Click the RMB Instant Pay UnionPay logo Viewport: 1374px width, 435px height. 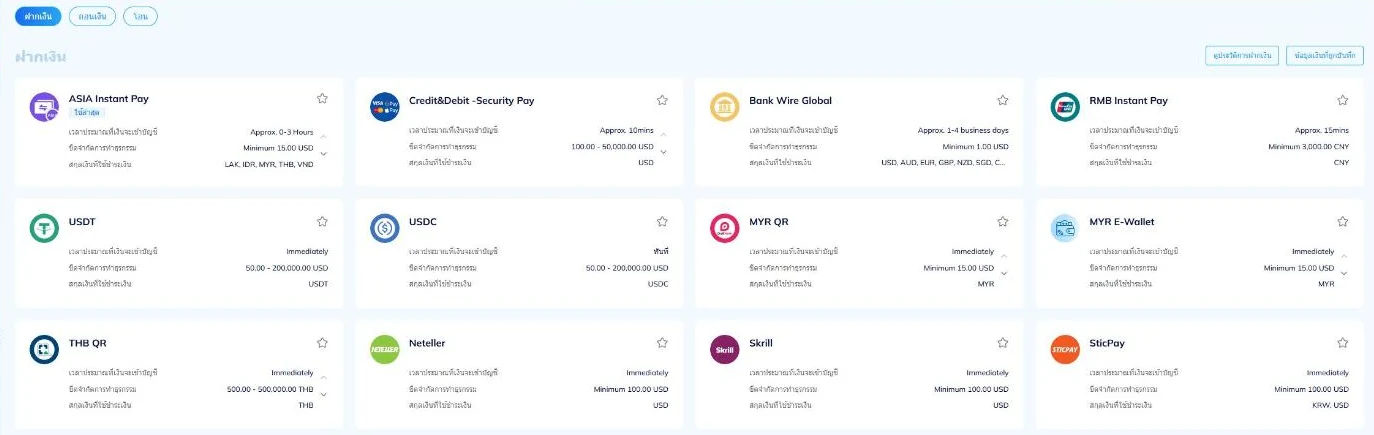click(1065, 107)
